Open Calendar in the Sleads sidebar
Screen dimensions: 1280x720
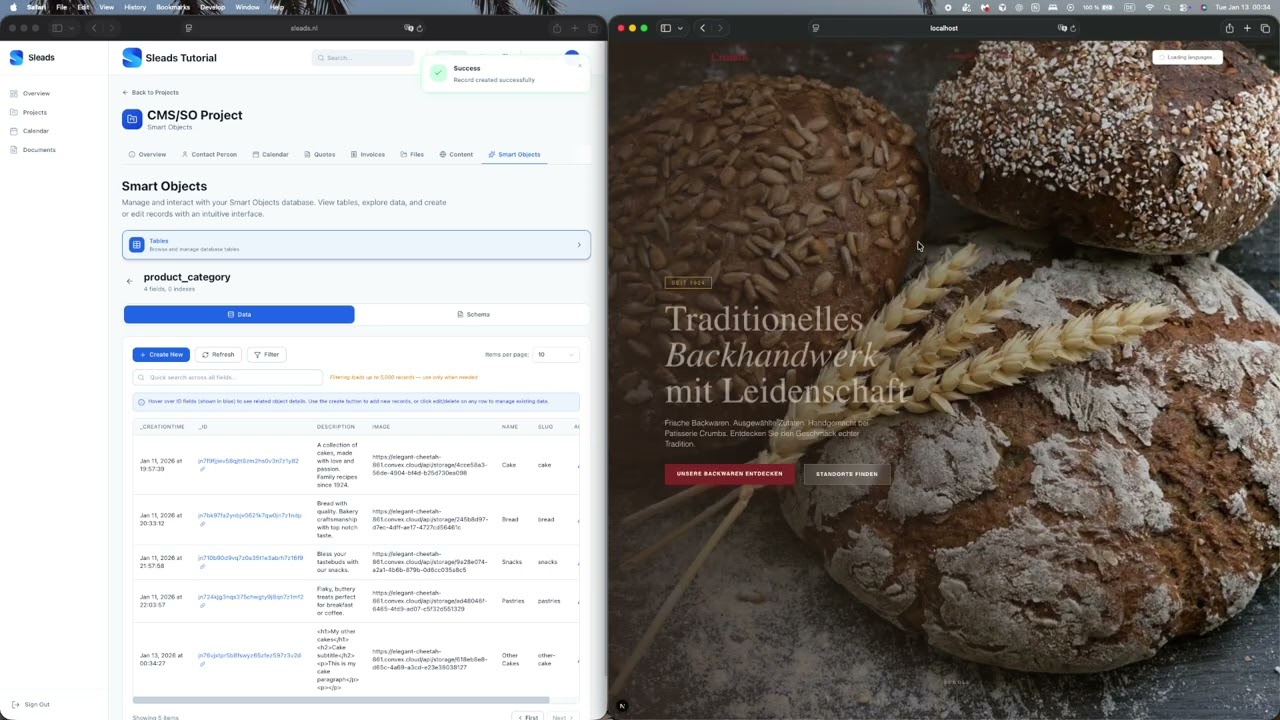tap(30, 131)
